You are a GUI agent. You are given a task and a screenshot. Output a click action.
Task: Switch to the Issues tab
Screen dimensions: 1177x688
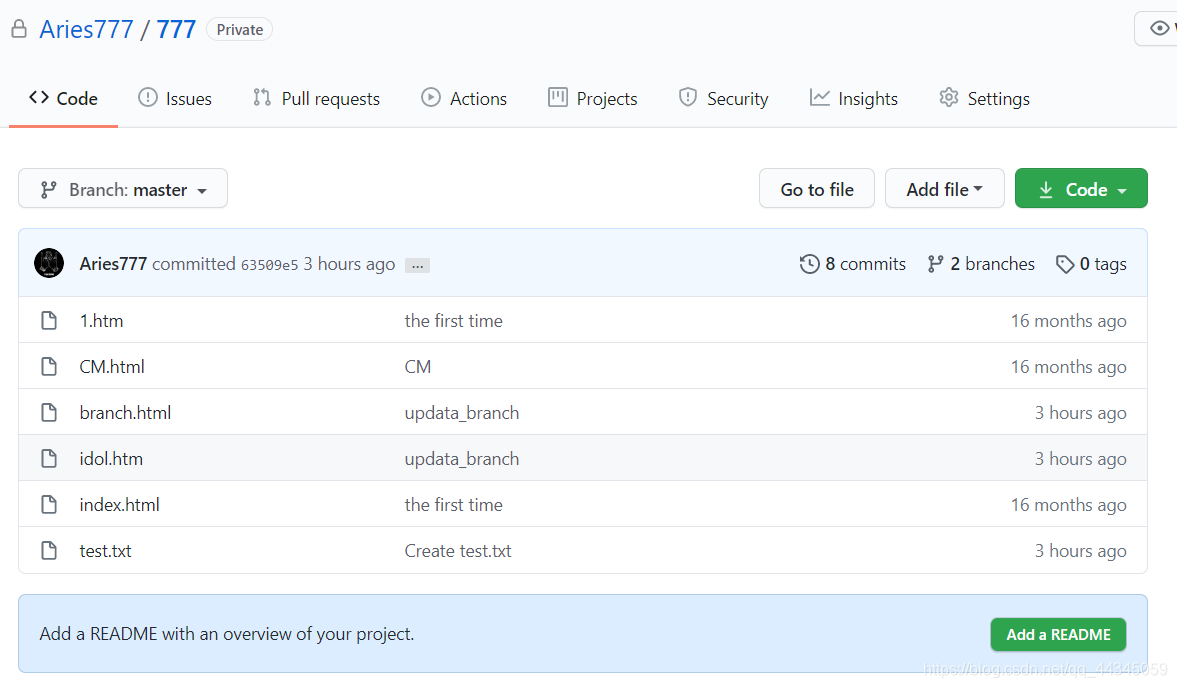[175, 98]
